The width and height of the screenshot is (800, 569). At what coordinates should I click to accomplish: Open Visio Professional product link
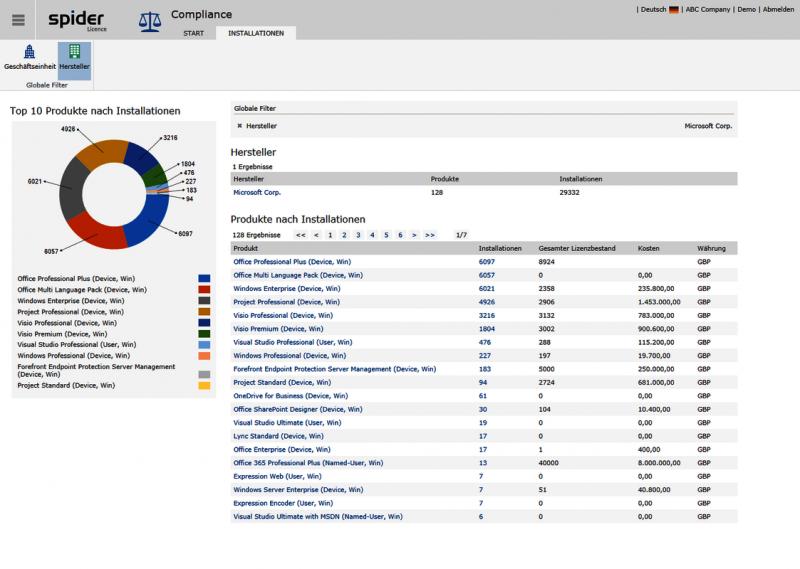click(283, 315)
